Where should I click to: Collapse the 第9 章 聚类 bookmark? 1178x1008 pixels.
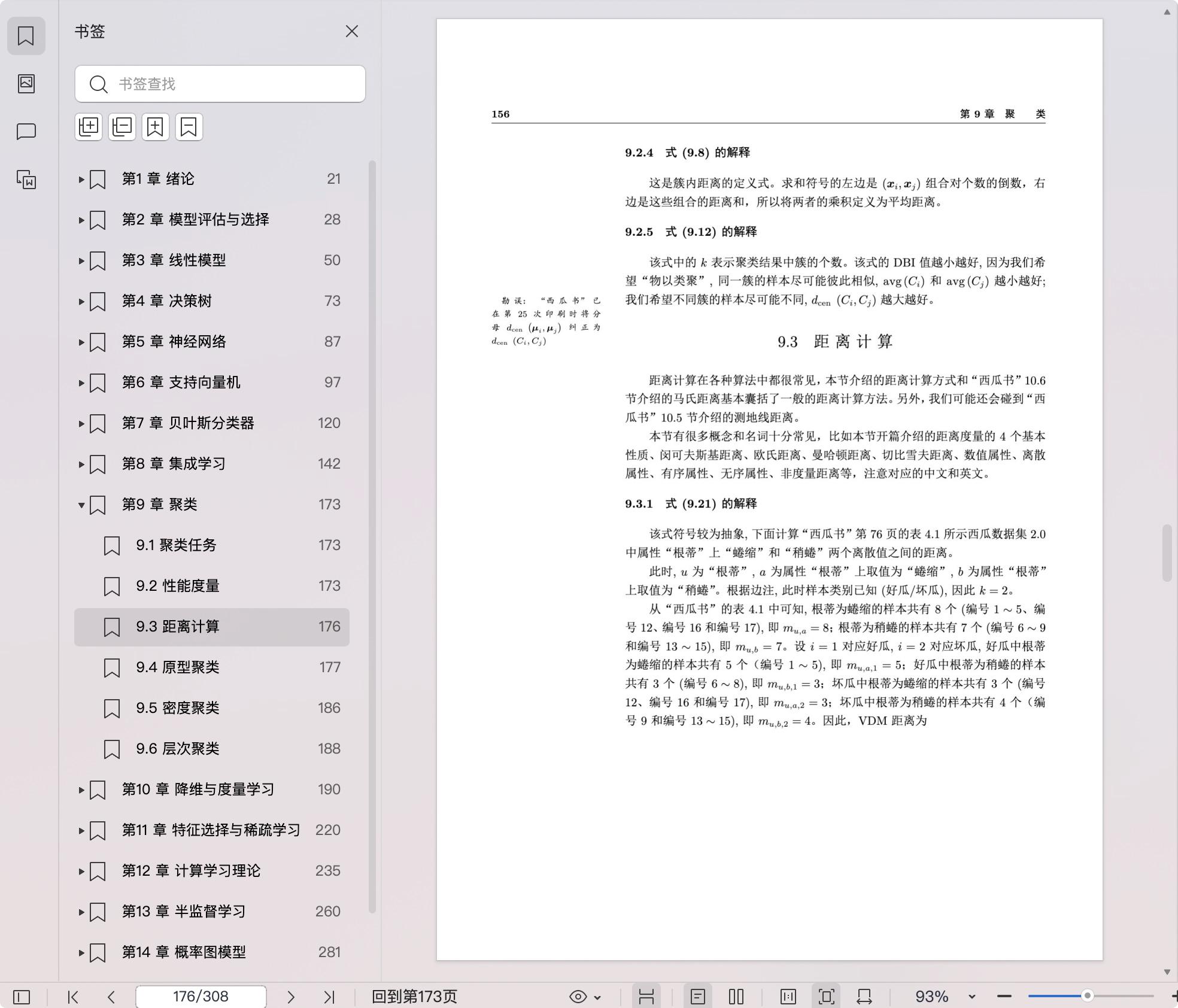click(81, 505)
